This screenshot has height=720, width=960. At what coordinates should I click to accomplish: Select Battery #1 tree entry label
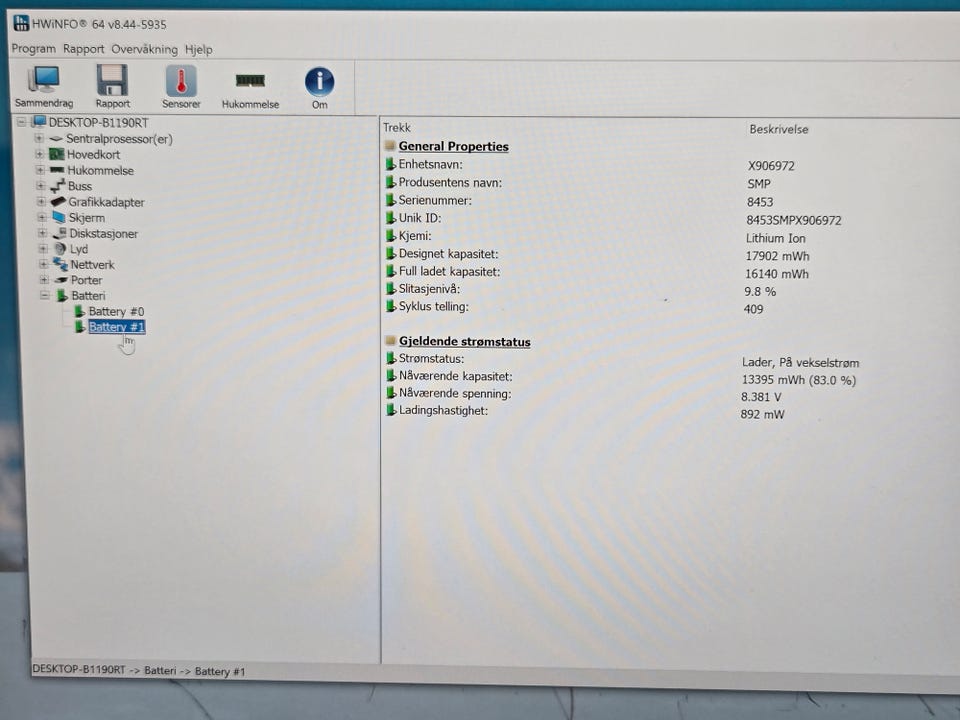(x=117, y=327)
